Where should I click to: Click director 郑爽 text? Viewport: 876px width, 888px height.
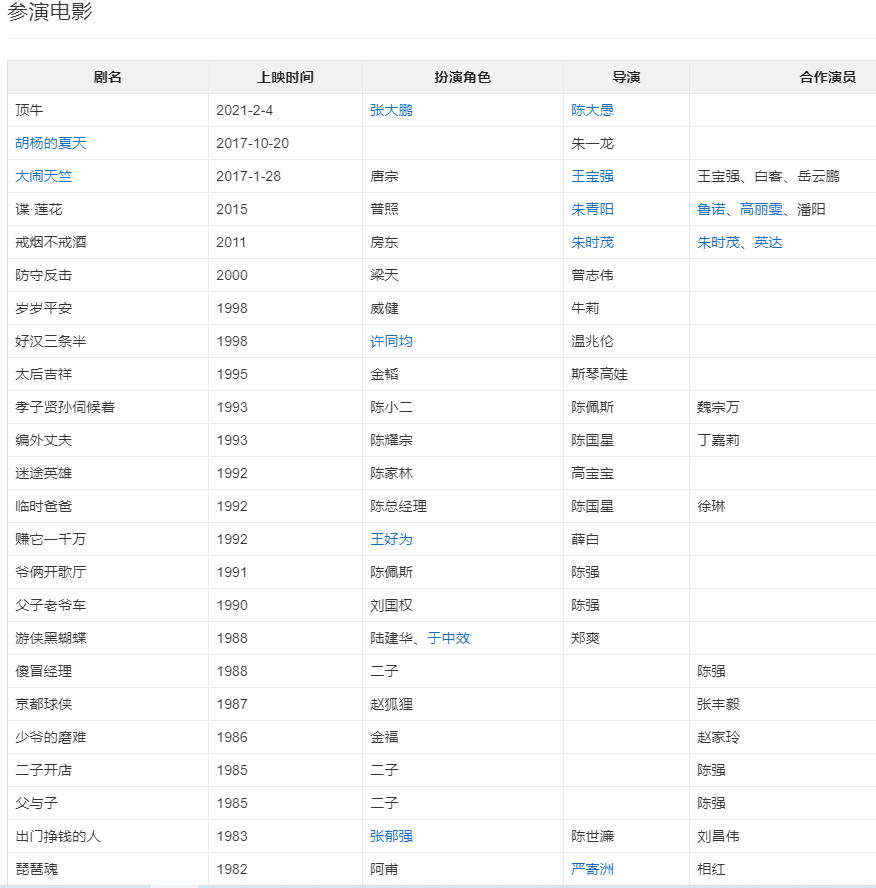coord(586,638)
